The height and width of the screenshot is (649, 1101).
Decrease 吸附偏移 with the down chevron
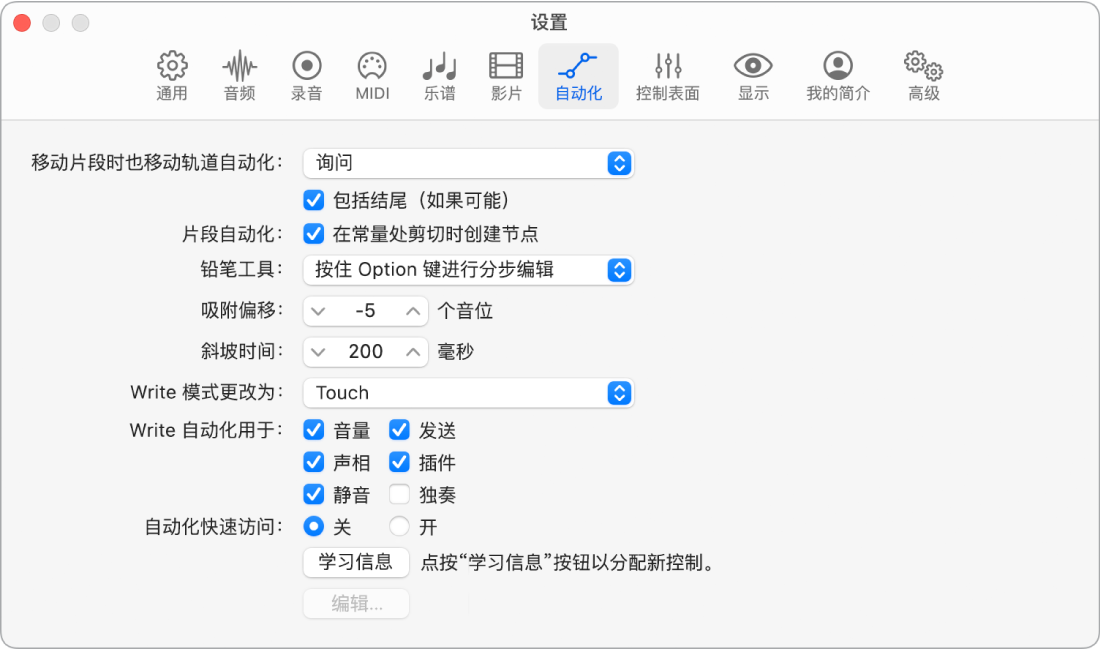(318, 311)
